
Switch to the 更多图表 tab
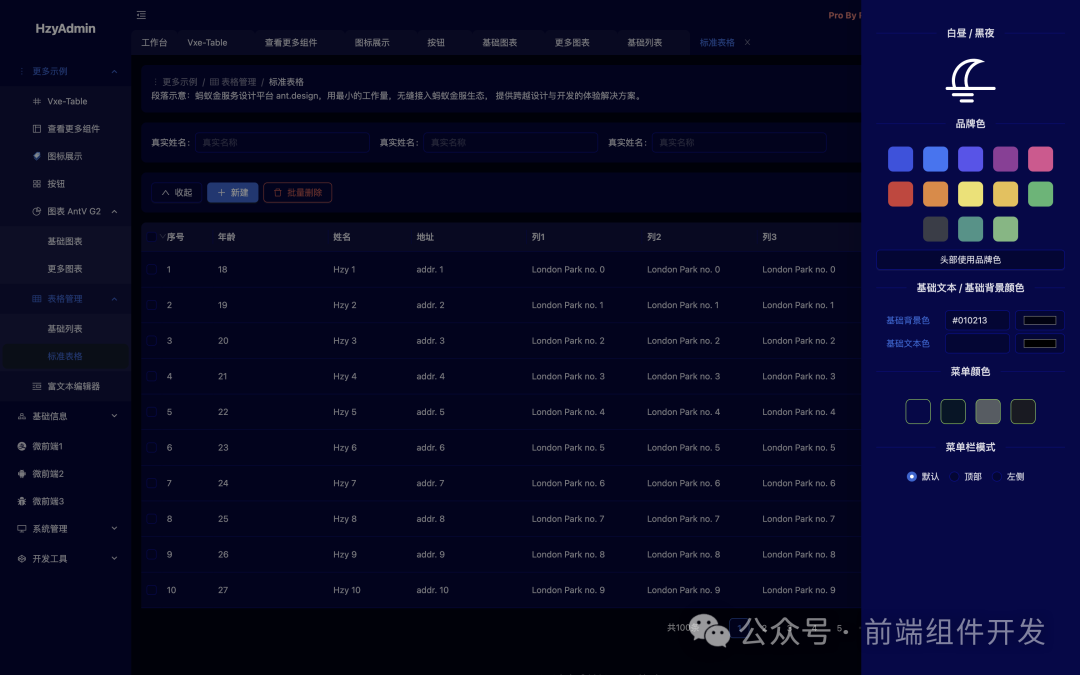click(x=572, y=43)
